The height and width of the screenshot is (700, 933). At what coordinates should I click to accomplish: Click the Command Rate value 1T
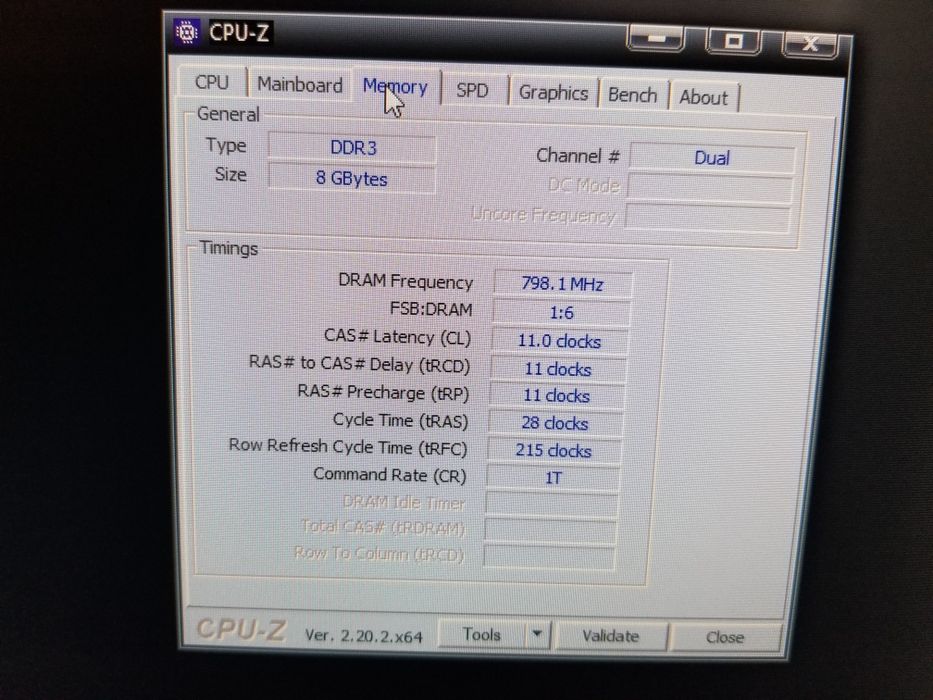point(553,478)
